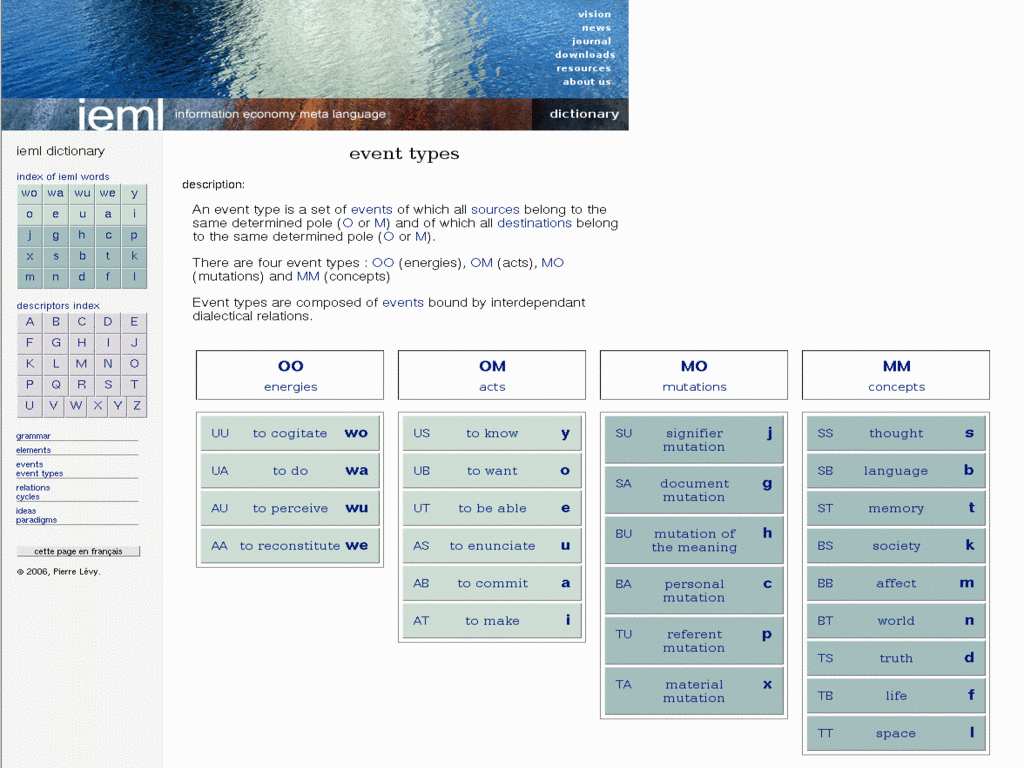
Task: Open the MO mutations header box
Action: pyautogui.click(x=694, y=375)
